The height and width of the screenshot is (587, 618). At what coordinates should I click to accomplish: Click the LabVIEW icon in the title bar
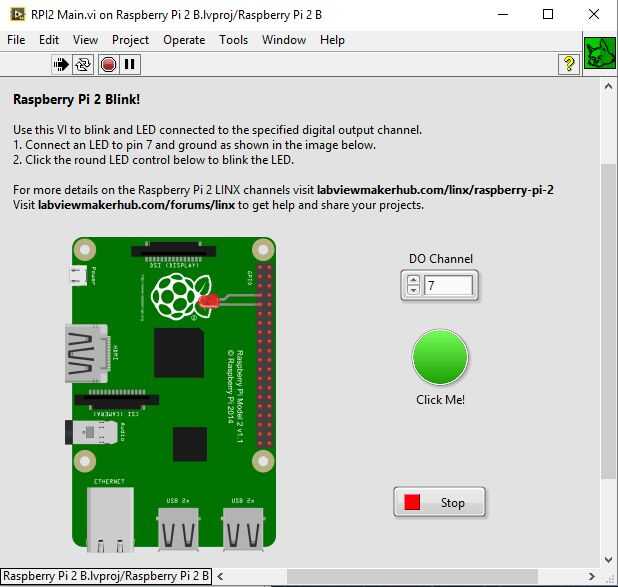[x=17, y=15]
